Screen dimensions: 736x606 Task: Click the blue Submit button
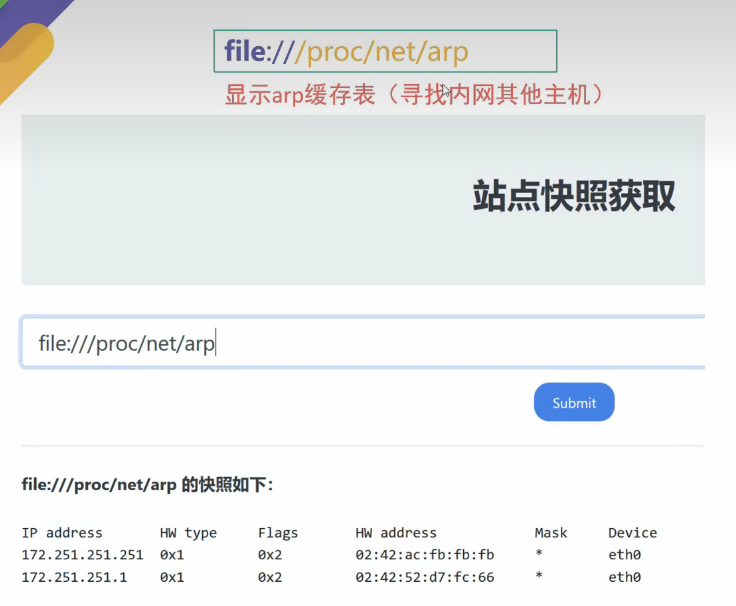point(574,402)
